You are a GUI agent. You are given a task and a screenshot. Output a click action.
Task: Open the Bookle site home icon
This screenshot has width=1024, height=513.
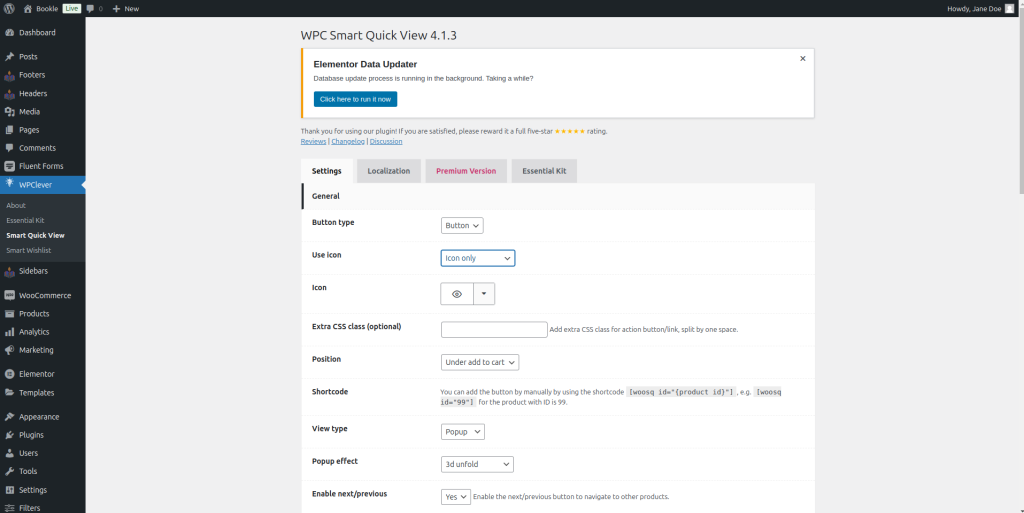pos(27,8)
